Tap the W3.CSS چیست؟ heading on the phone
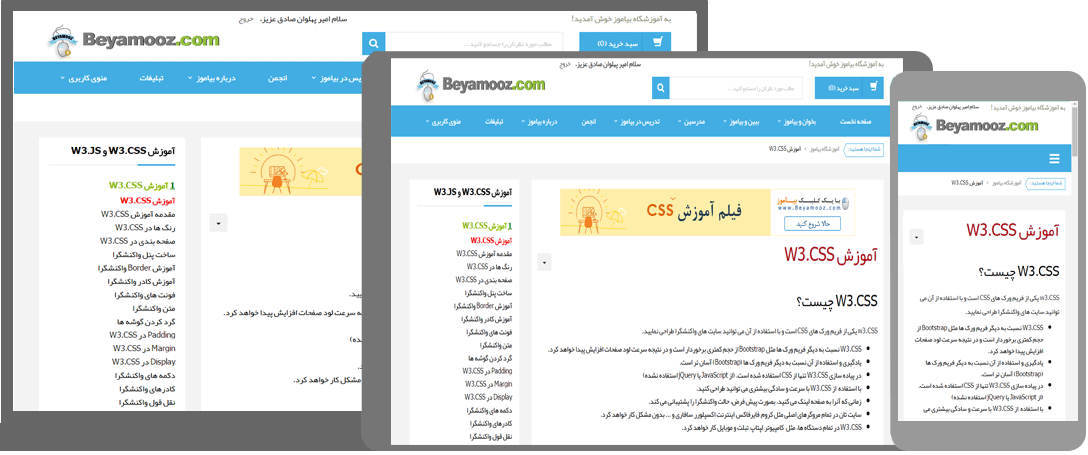This screenshot has width=1088, height=455. point(1019,272)
